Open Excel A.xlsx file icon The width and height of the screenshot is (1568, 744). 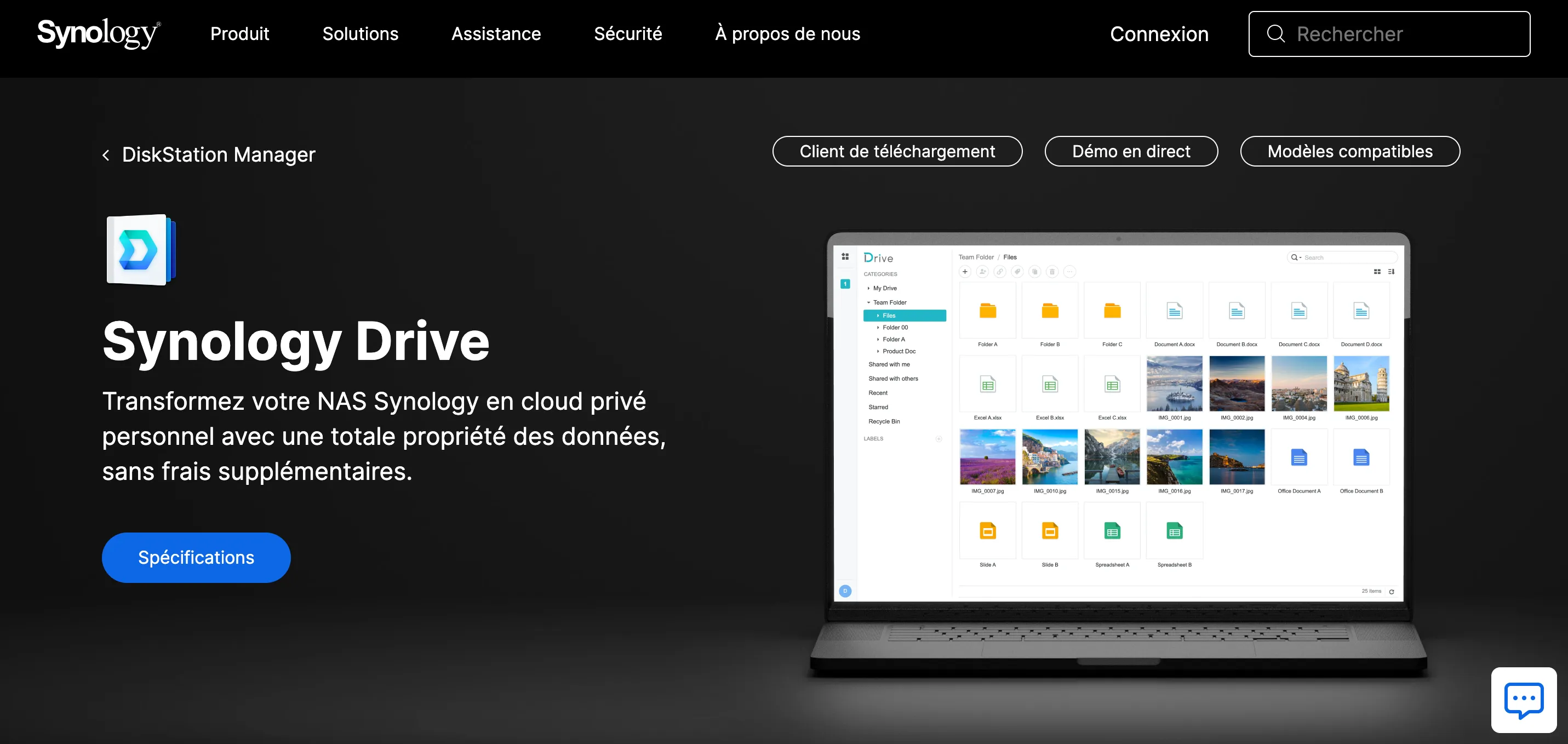(987, 384)
